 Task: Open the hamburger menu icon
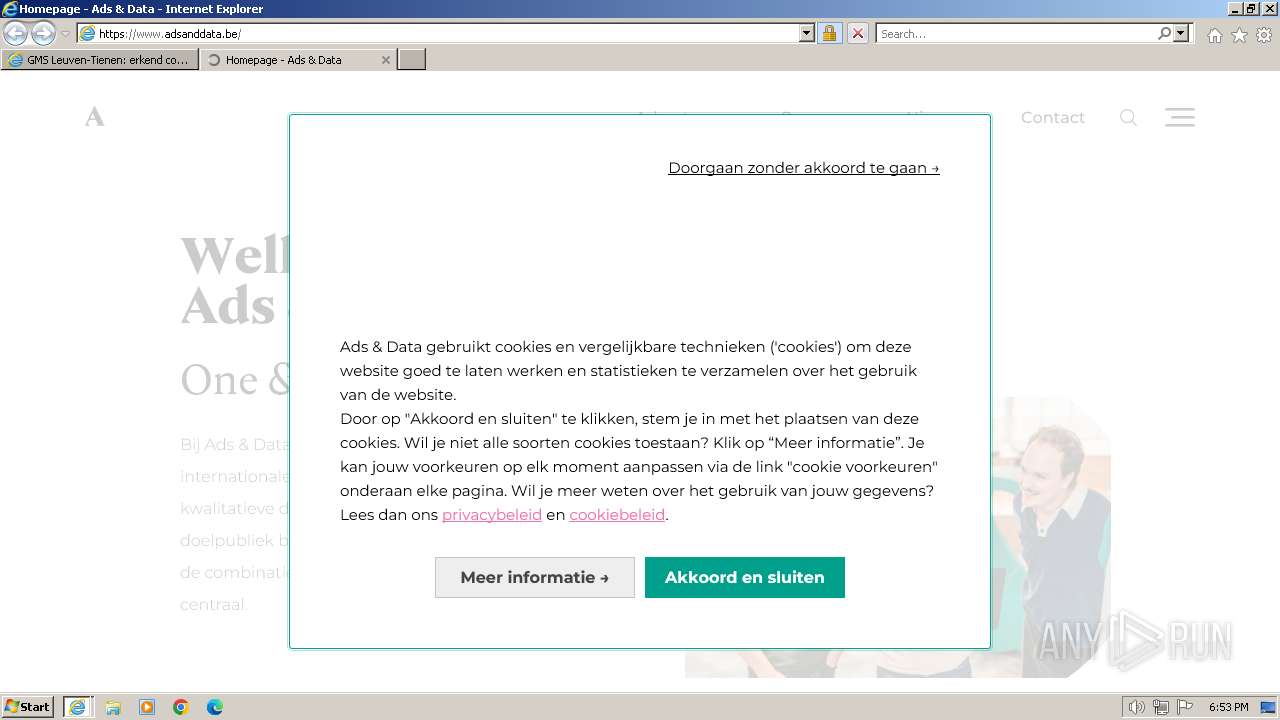tap(1180, 117)
